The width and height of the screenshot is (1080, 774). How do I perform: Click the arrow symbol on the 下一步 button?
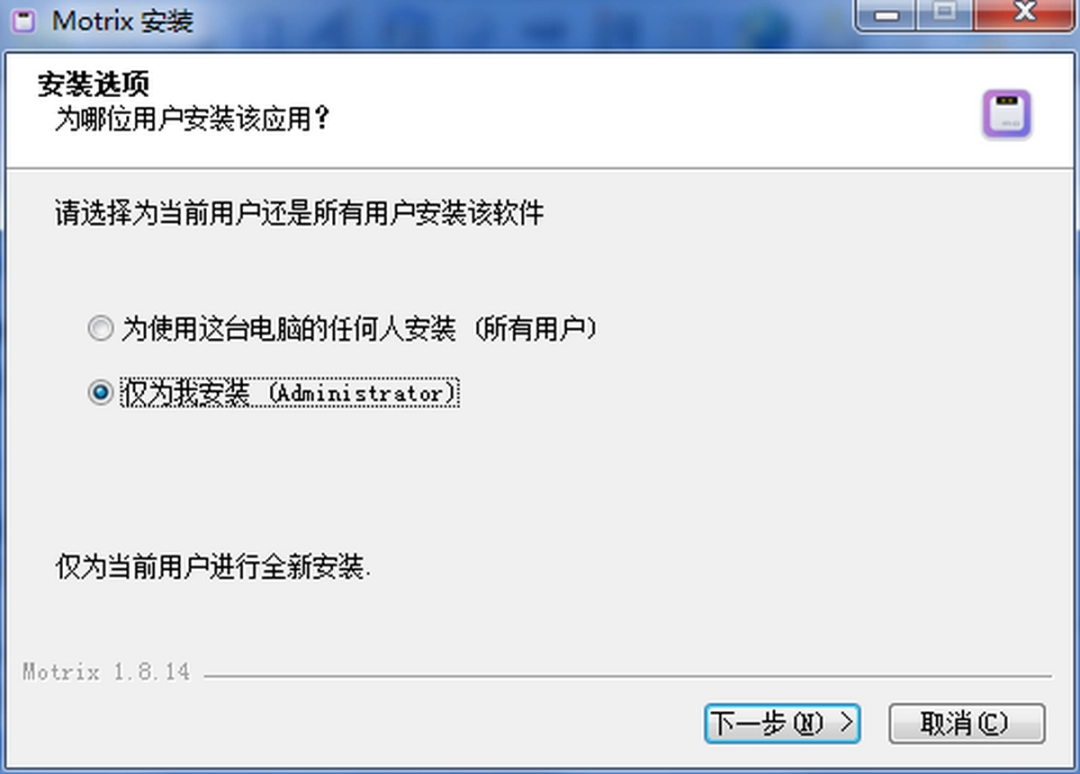pyautogui.click(x=847, y=722)
